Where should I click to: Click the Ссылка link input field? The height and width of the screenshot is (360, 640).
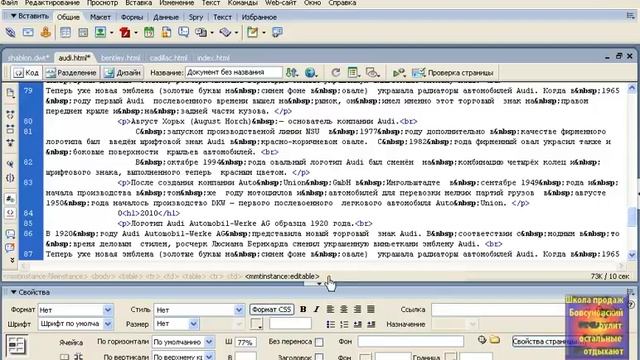coord(498,309)
